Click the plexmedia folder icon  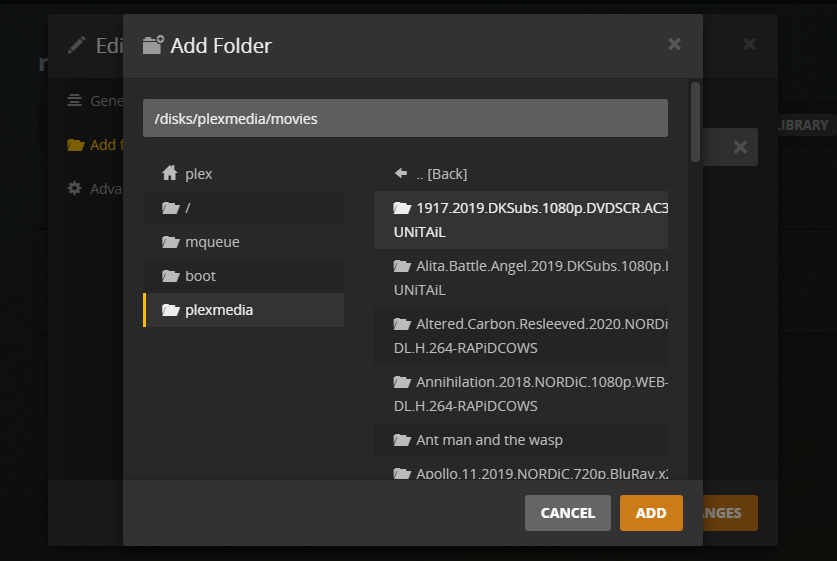(x=170, y=310)
